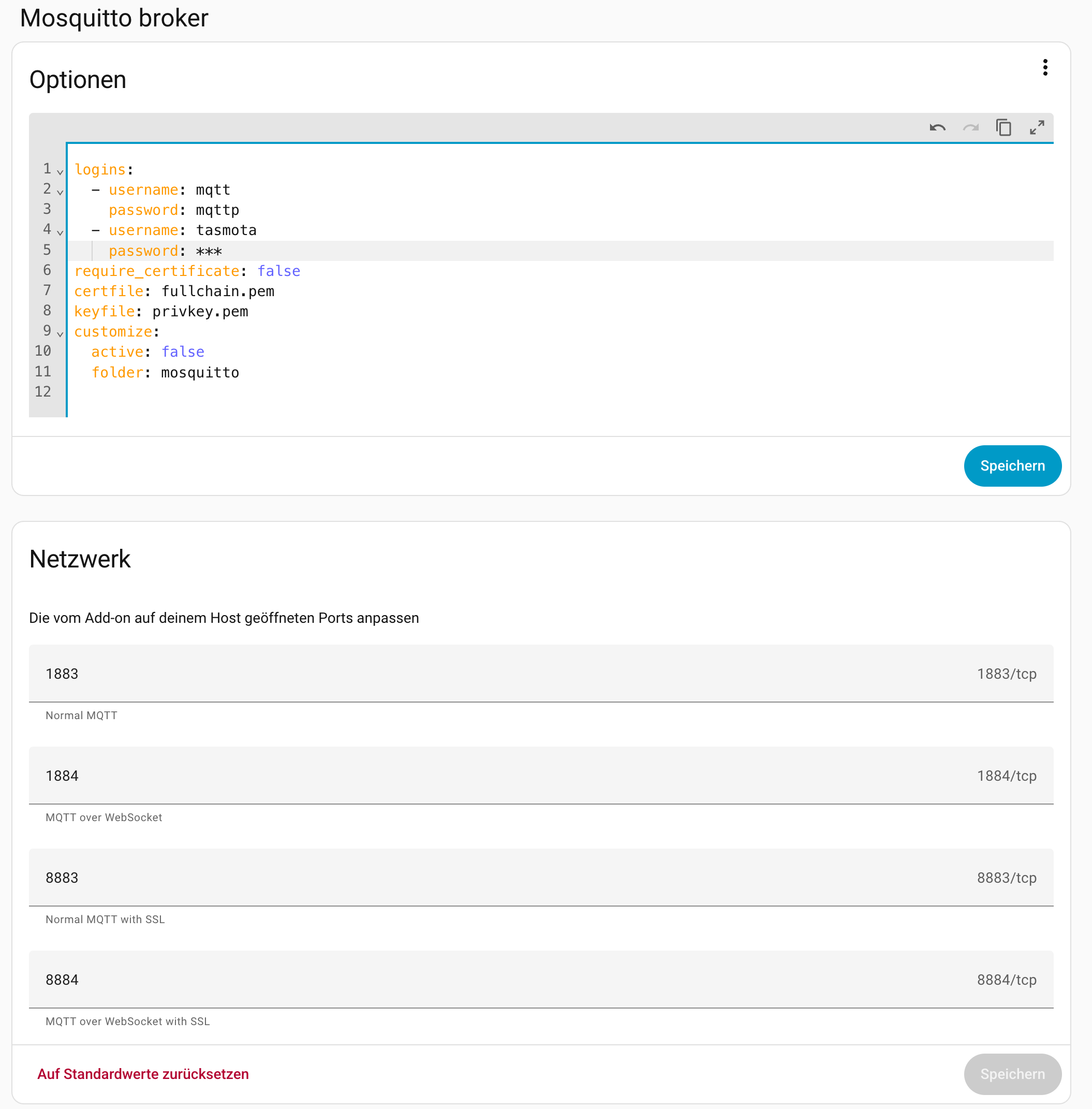Image resolution: width=1092 pixels, height=1109 pixels.
Task: Collapse the logins block fold arrow
Action: (60, 171)
